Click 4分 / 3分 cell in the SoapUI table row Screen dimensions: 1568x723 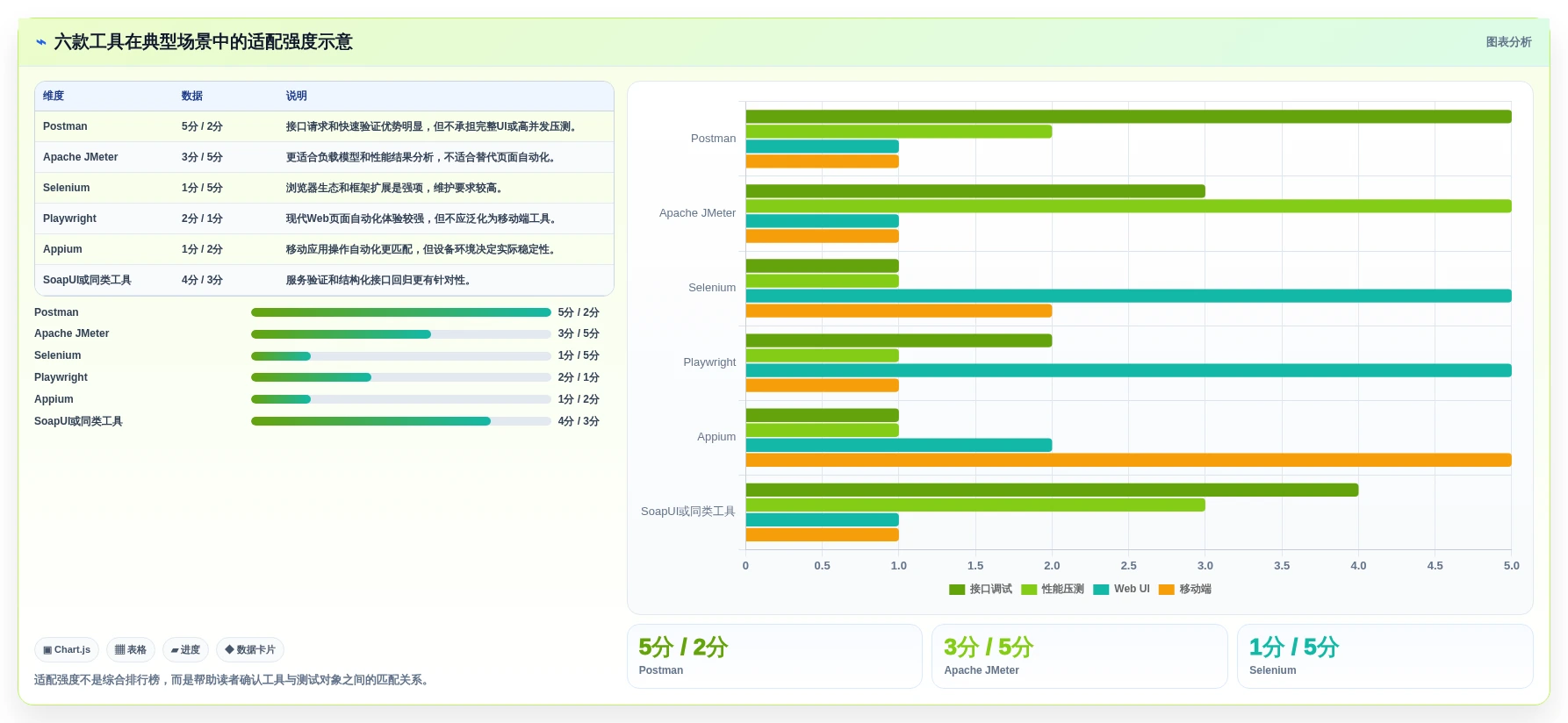pyautogui.click(x=202, y=280)
